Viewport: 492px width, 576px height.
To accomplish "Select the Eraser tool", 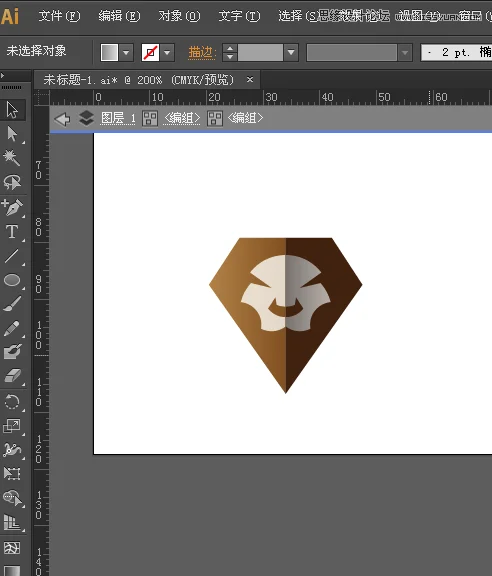I will pos(12,376).
